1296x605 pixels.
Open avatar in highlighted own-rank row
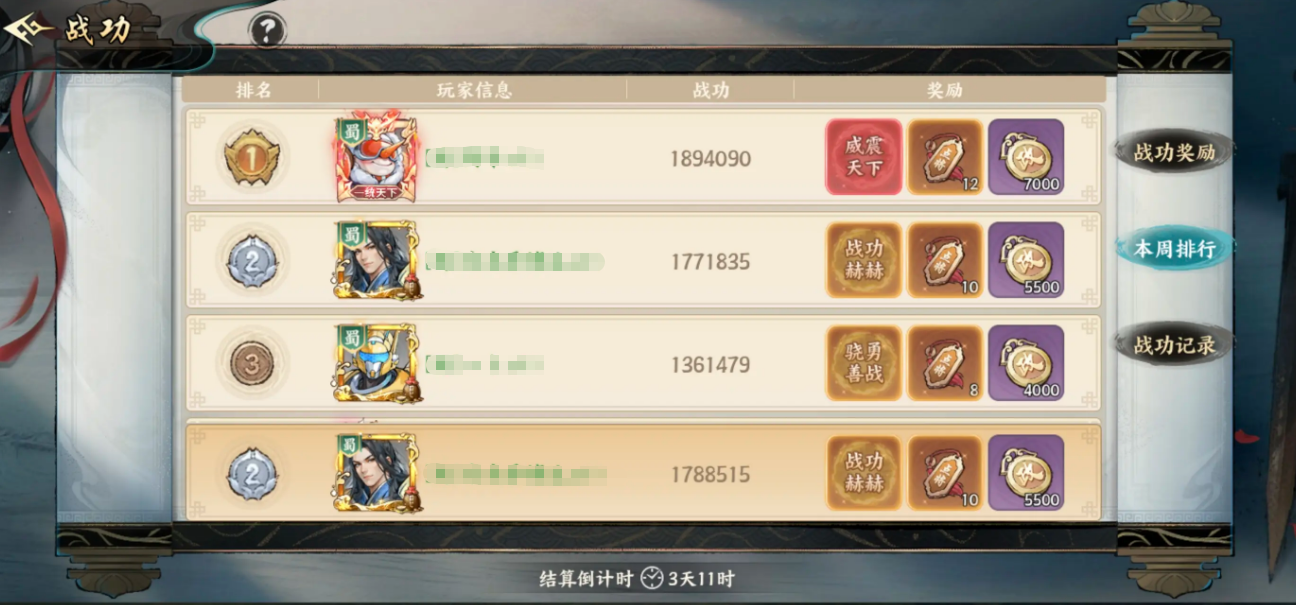(x=377, y=473)
